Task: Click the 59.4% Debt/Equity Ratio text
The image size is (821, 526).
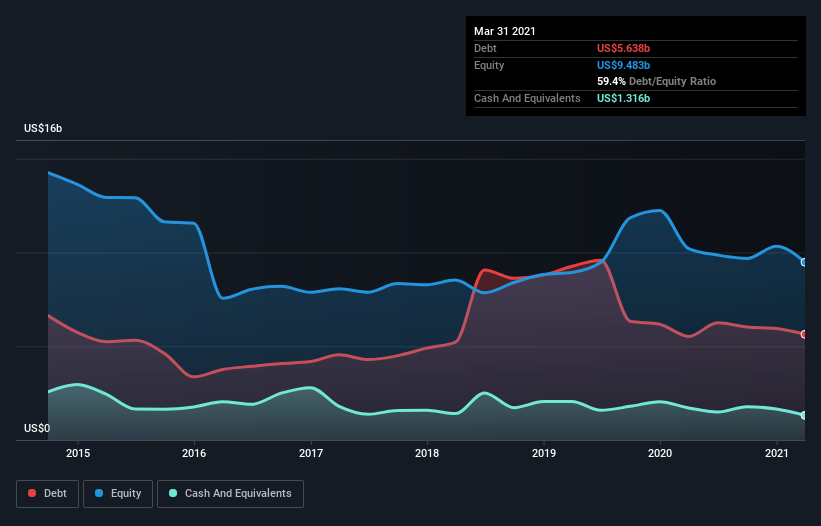Action: 657,81
